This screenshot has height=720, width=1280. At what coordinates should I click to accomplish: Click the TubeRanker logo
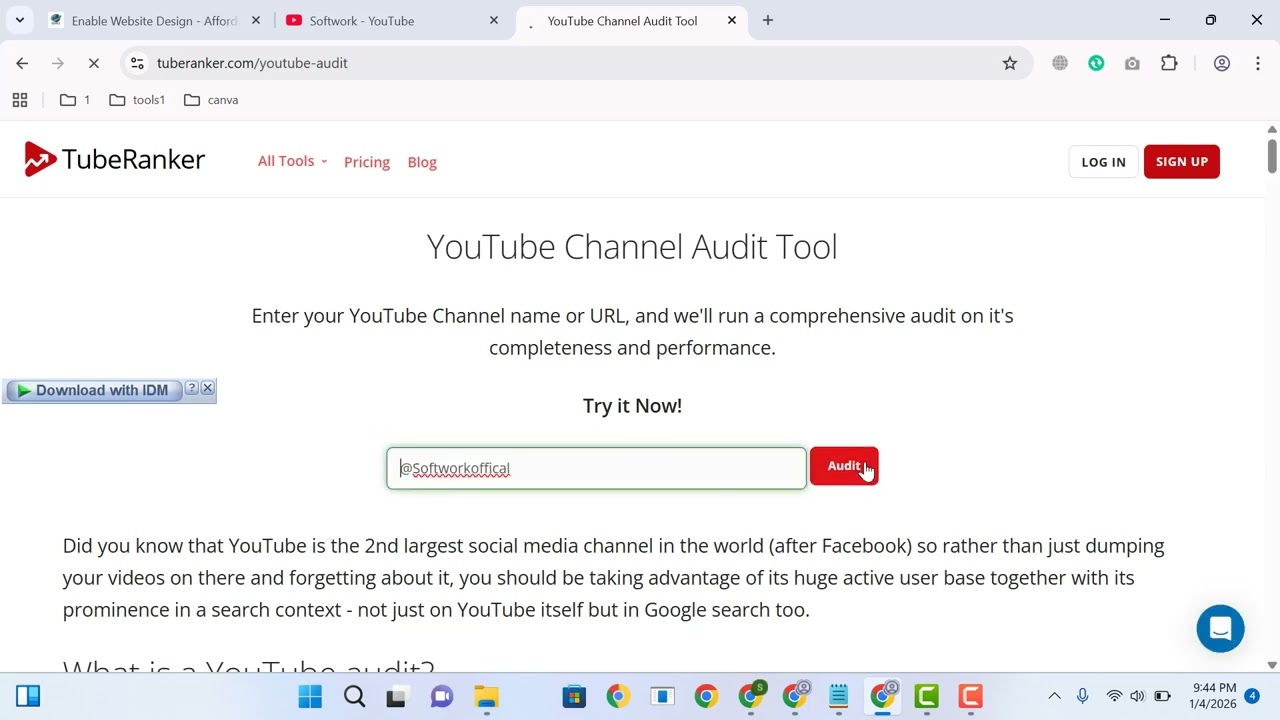pyautogui.click(x=114, y=160)
